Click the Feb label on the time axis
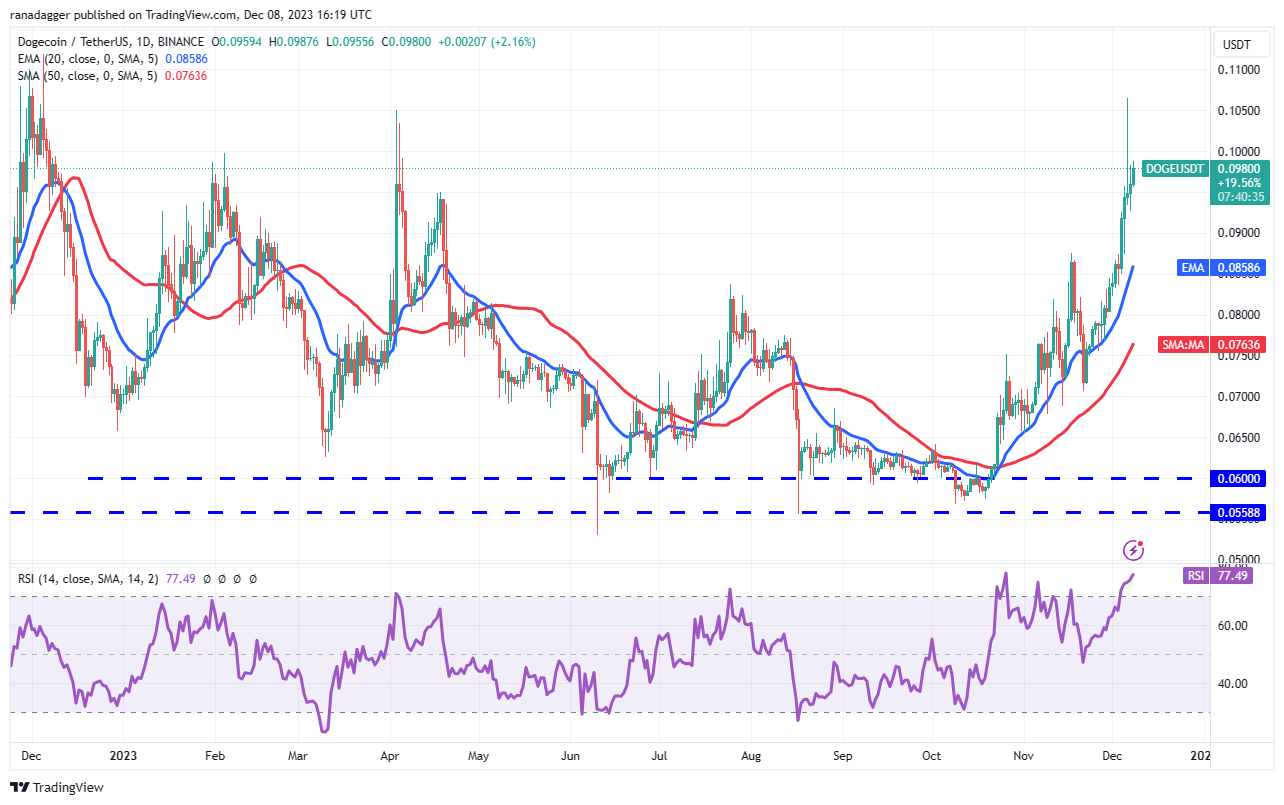 [214, 756]
